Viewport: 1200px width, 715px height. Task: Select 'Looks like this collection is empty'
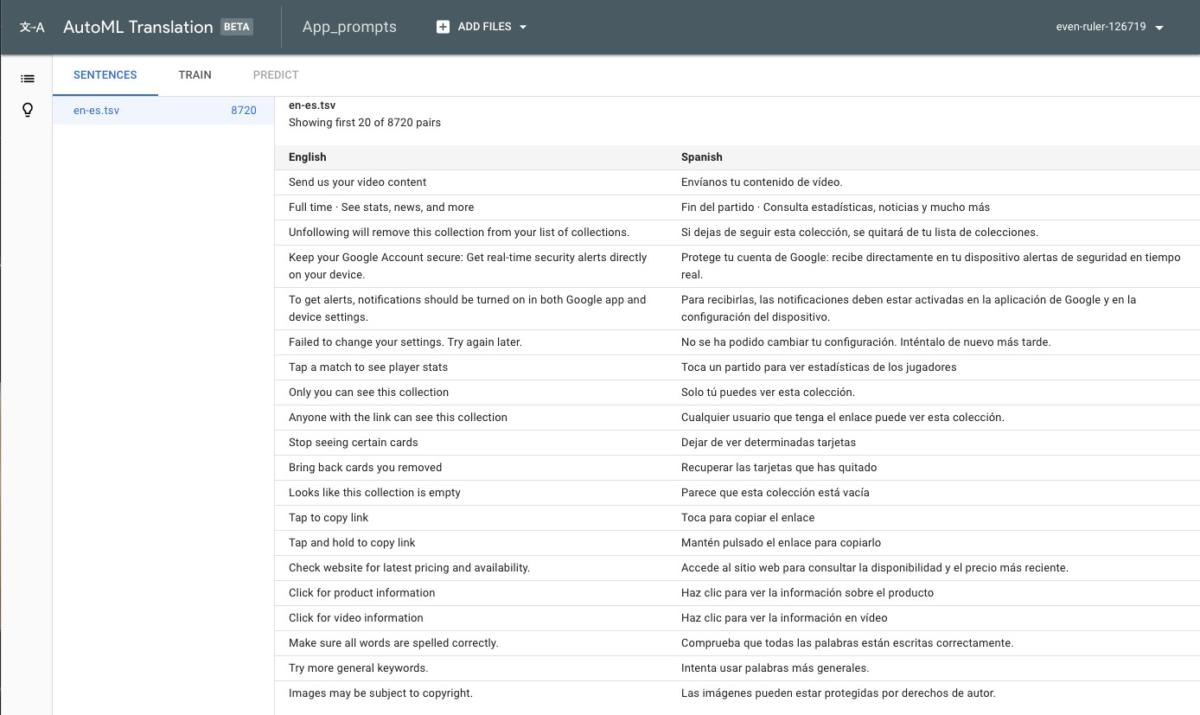pos(374,492)
